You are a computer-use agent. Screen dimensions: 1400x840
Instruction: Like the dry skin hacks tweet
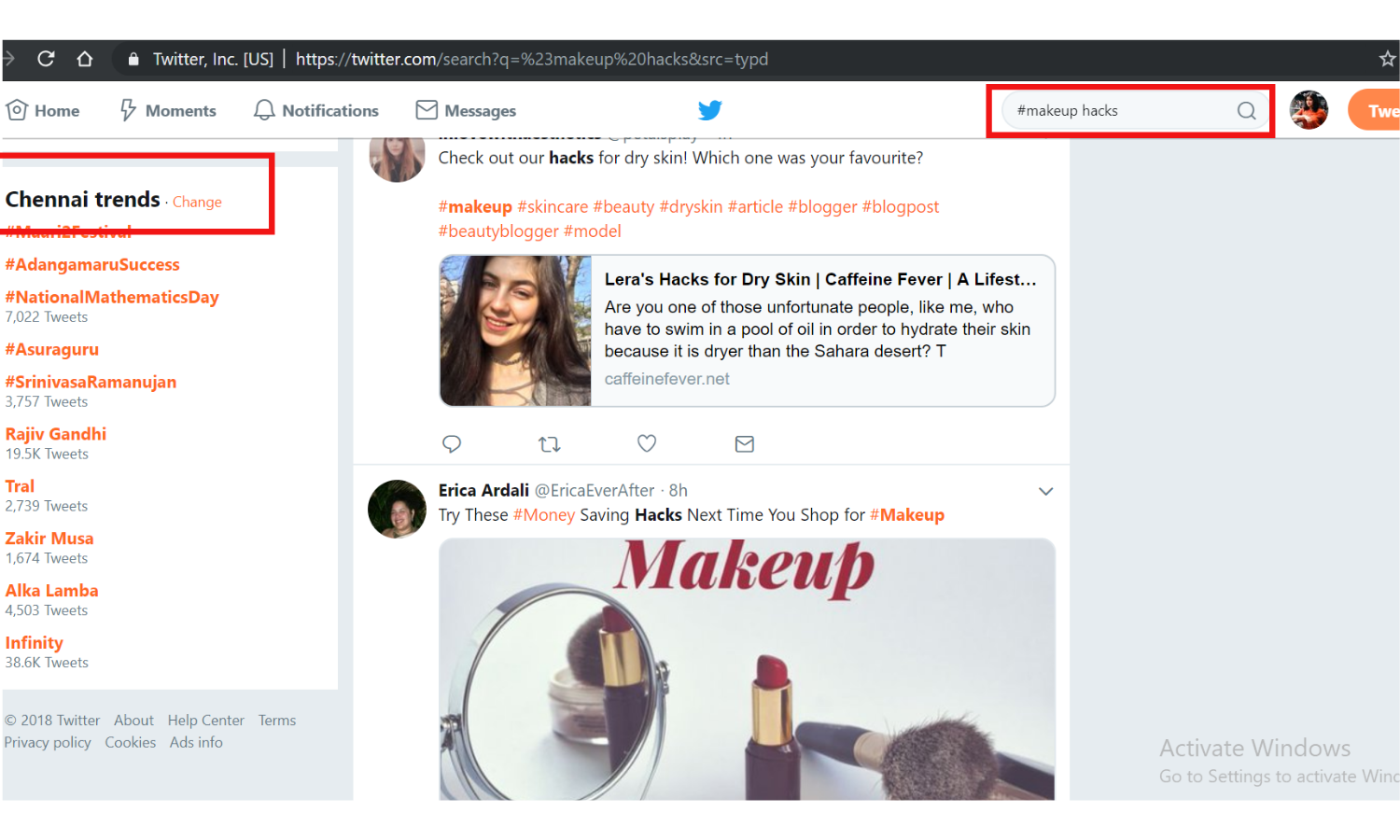[647, 443]
